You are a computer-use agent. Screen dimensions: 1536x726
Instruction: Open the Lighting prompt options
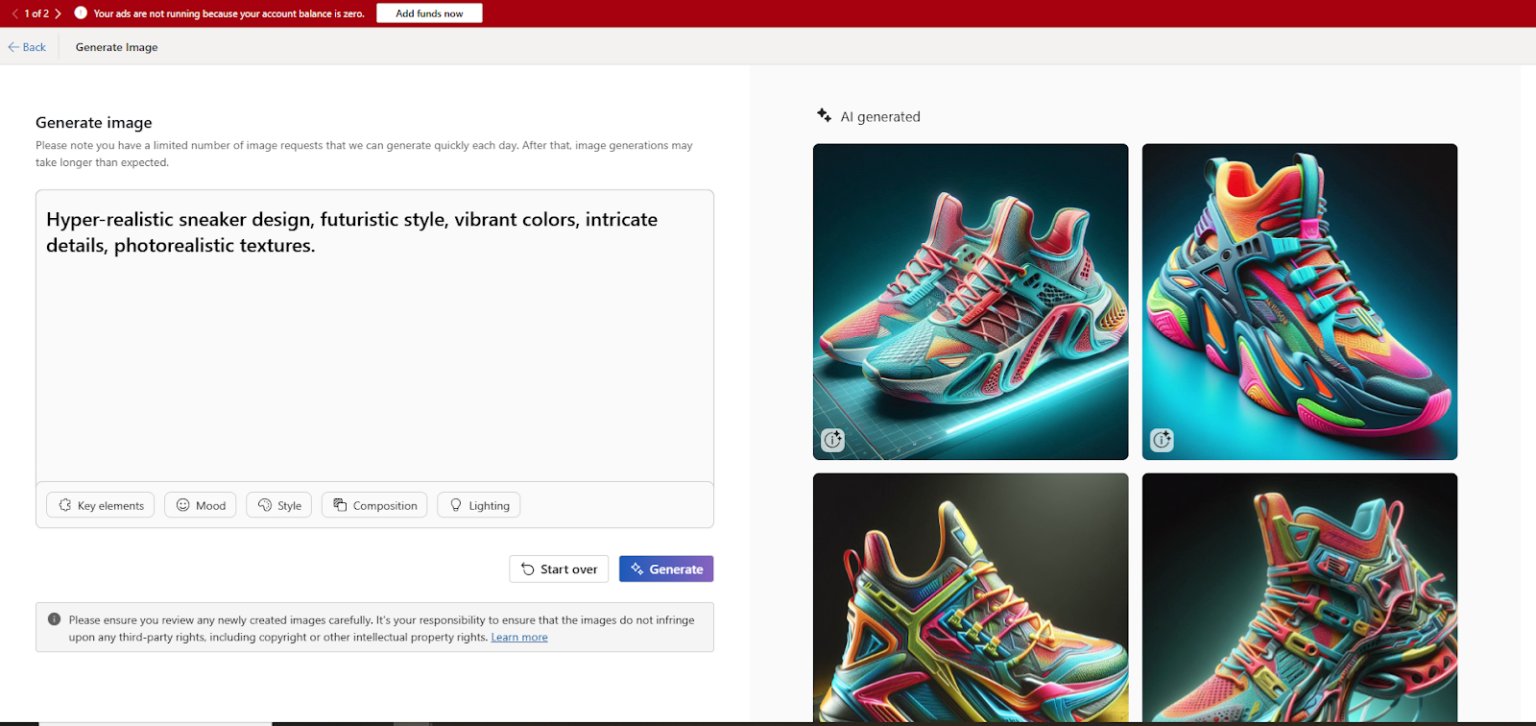click(x=478, y=505)
